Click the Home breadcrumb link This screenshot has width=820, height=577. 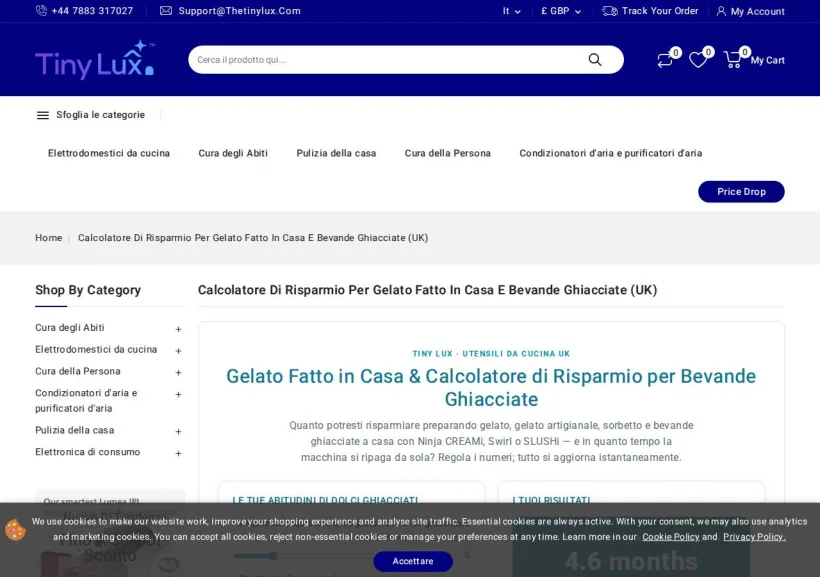pos(49,238)
